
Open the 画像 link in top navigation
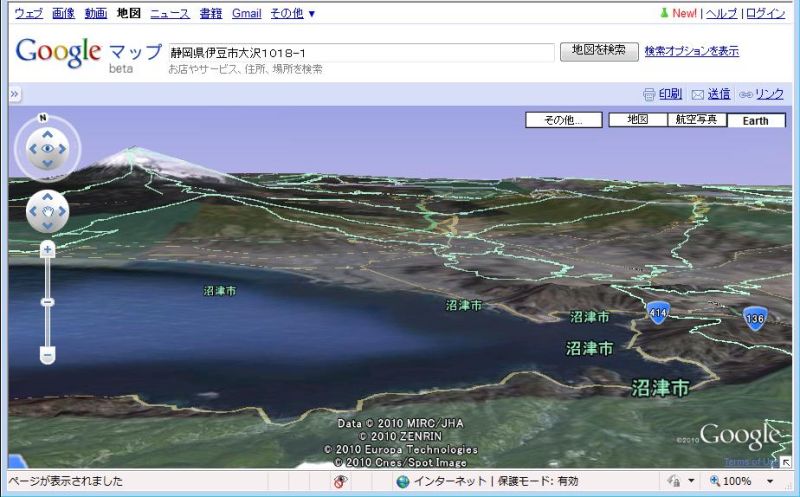click(x=64, y=14)
